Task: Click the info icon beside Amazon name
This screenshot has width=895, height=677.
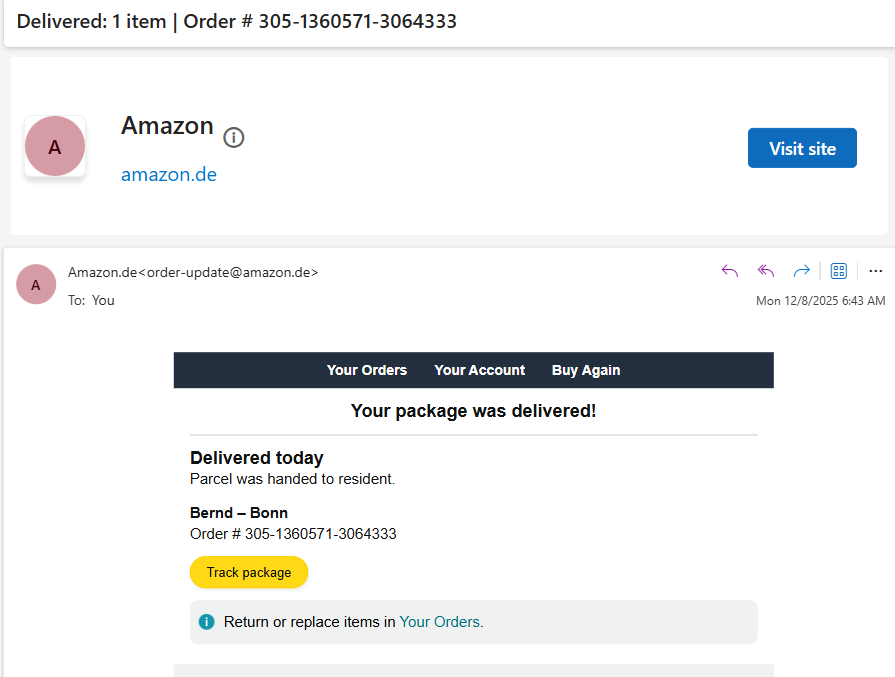Action: pos(234,137)
